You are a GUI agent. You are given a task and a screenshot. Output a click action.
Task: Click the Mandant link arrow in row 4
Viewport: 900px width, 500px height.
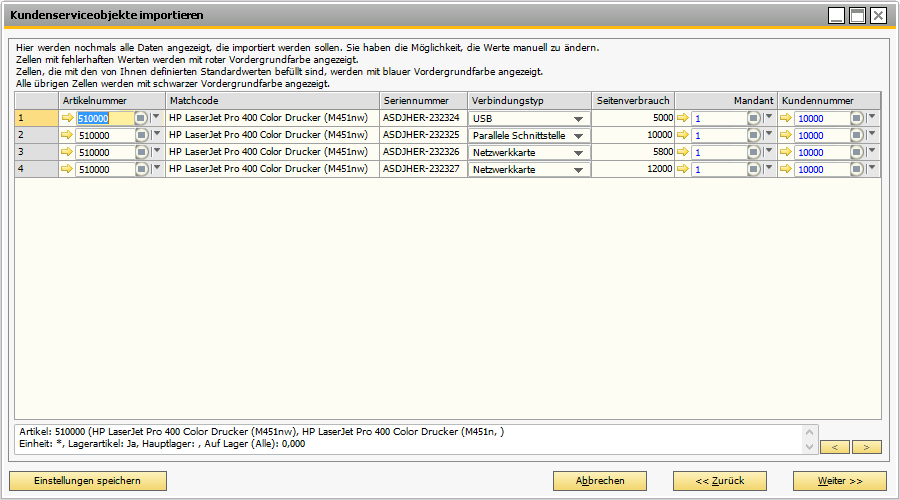(x=682, y=169)
